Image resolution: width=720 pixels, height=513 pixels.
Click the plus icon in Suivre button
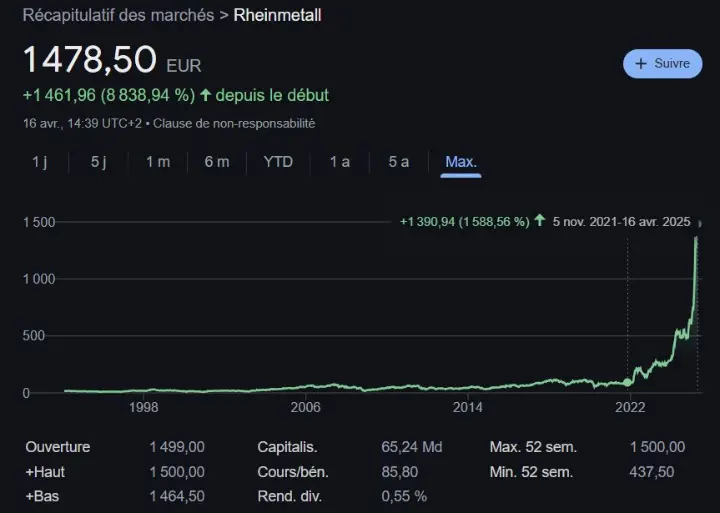(641, 63)
